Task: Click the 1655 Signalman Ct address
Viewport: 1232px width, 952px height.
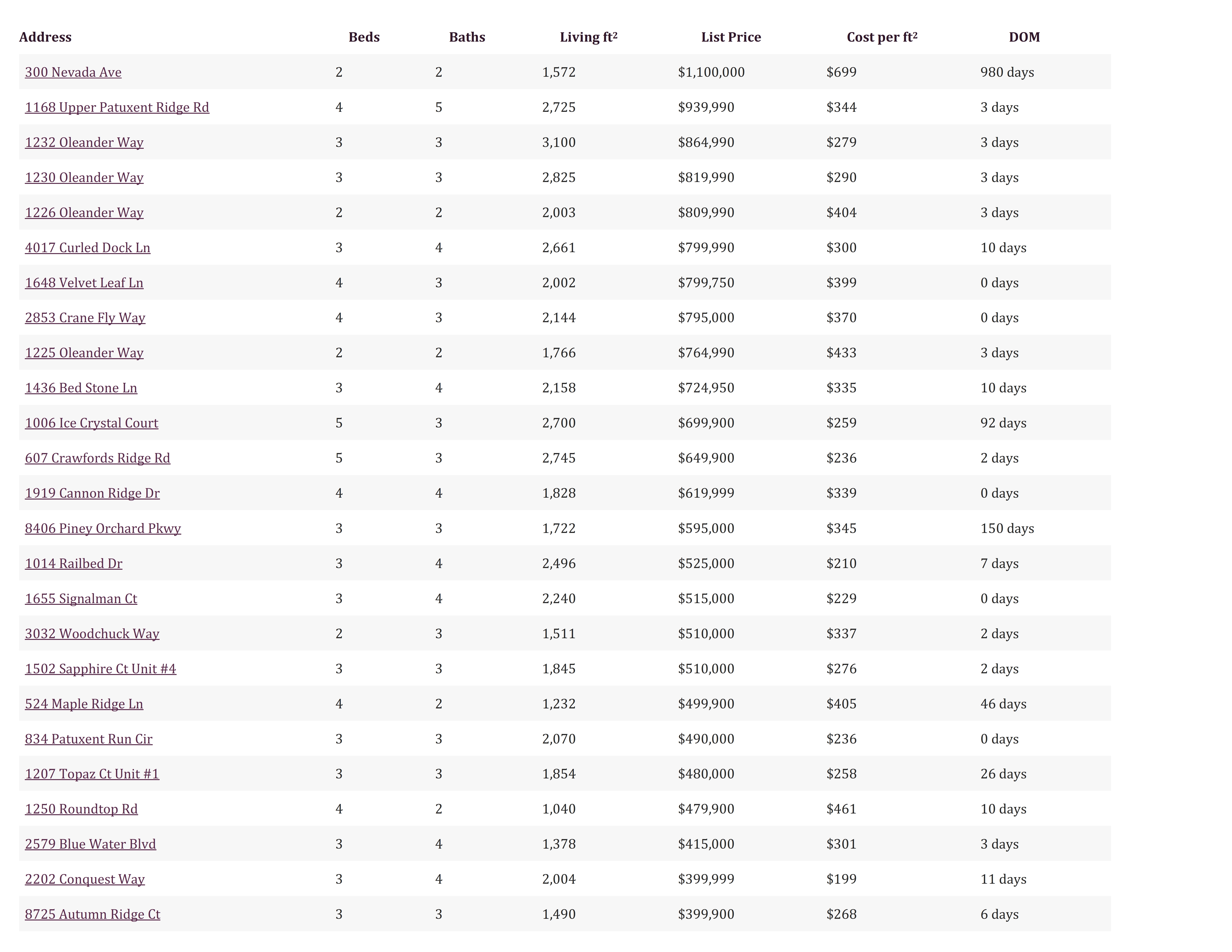Action: (81, 598)
